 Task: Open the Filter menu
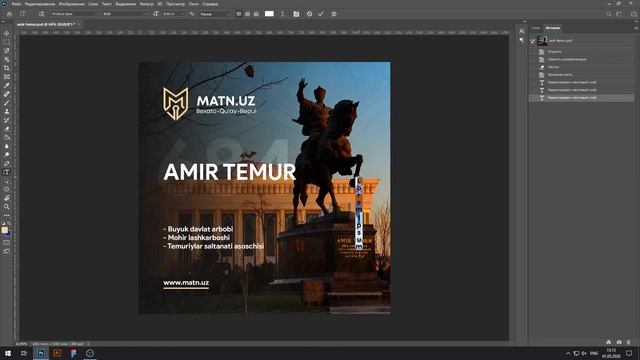click(x=147, y=4)
